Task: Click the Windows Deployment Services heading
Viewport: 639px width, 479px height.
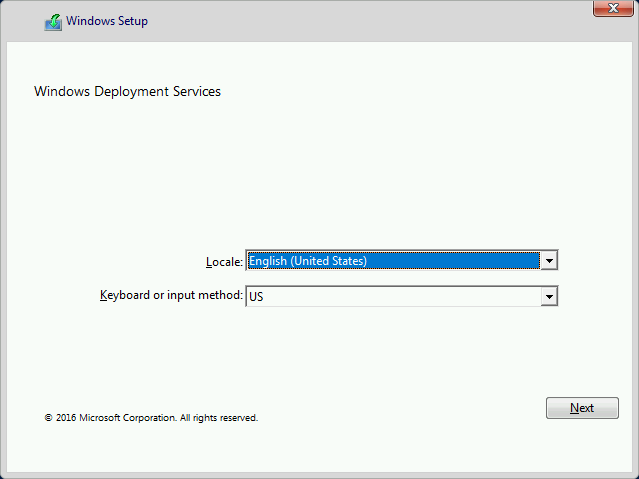Action: tap(127, 91)
